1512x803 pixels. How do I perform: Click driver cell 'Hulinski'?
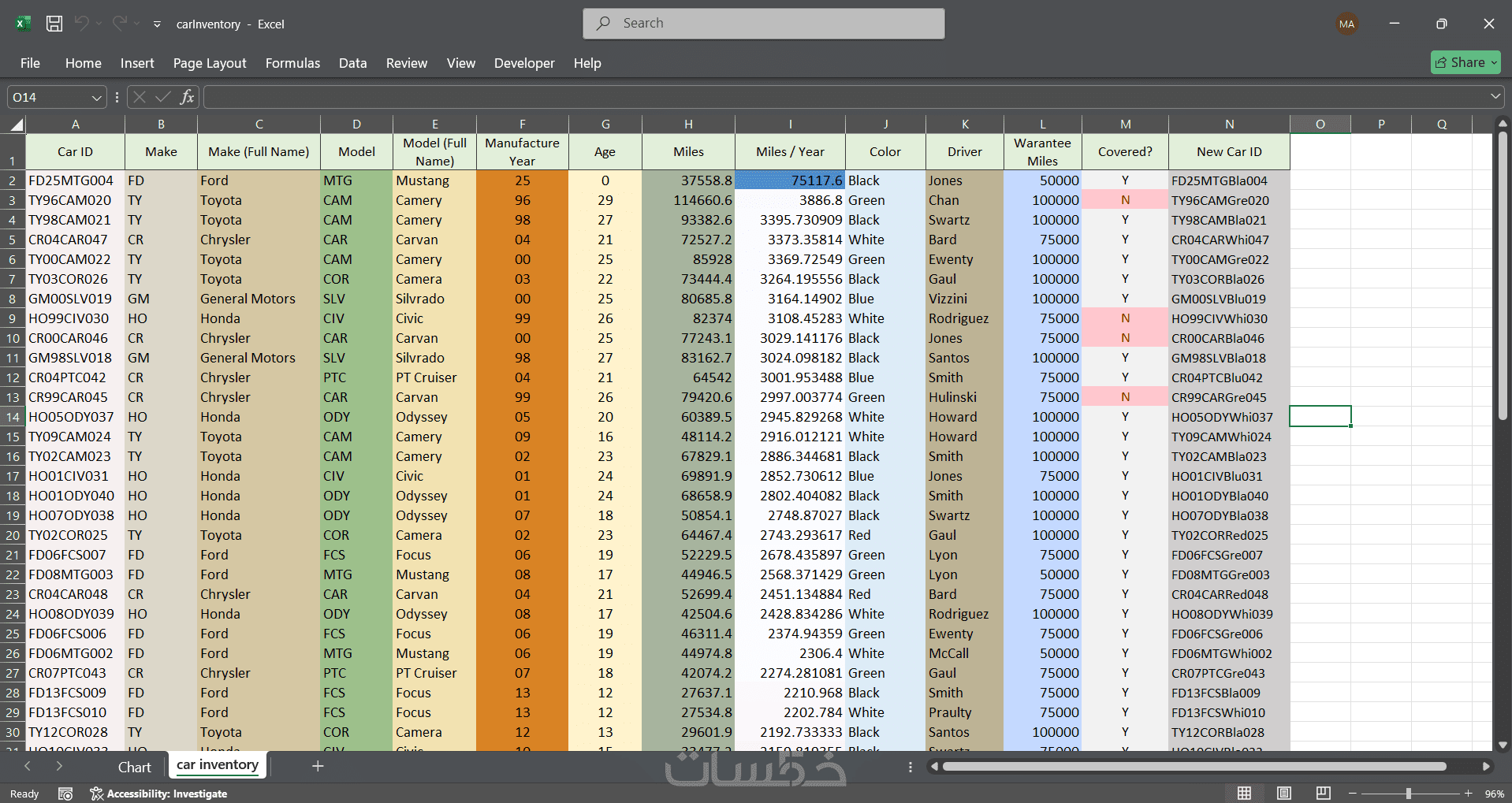pyautogui.click(x=964, y=397)
